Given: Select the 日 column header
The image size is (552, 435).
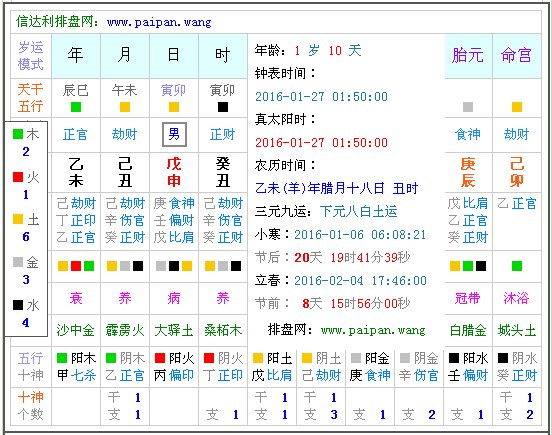Looking at the screenshot, I should 174,55.
